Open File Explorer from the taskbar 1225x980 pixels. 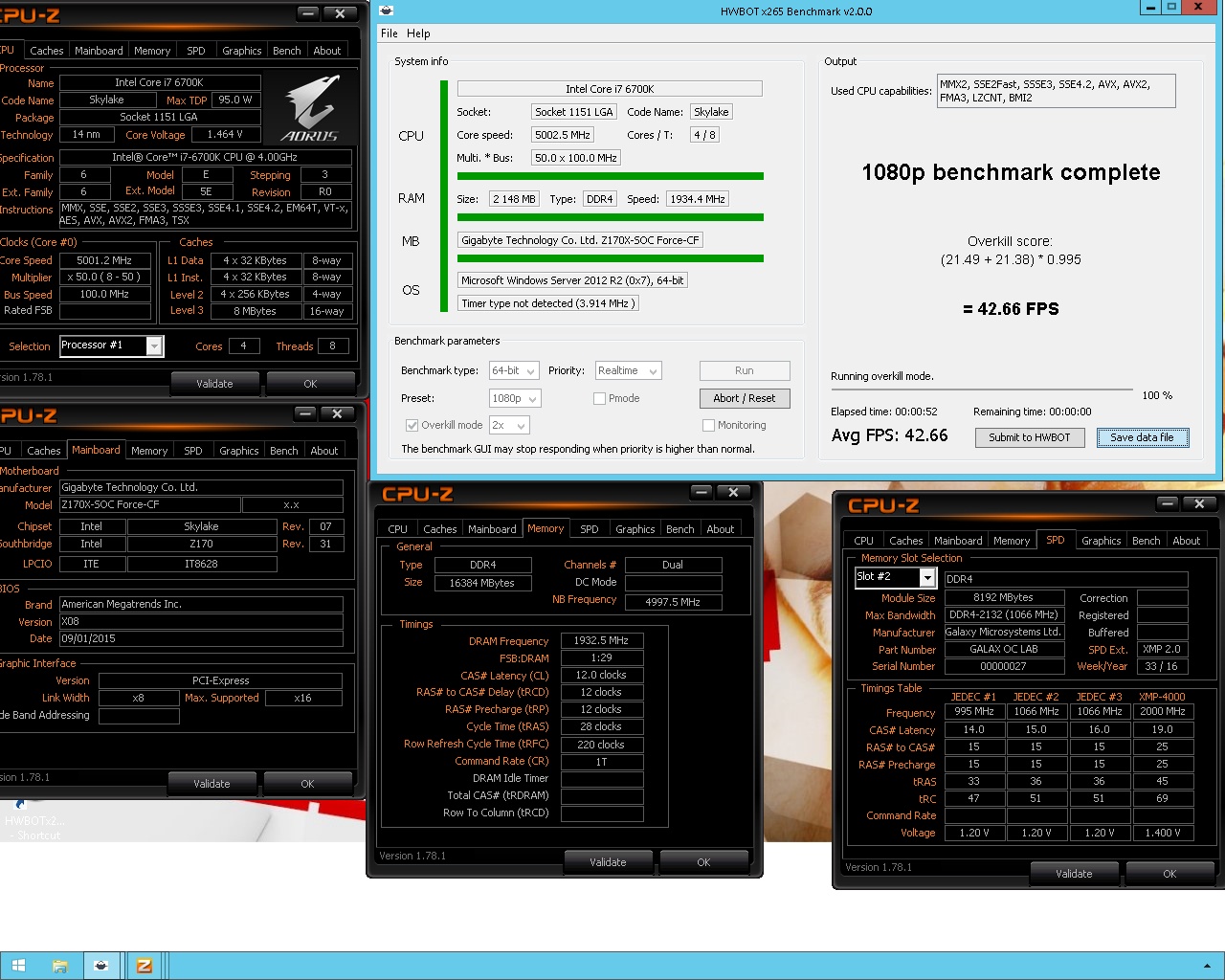tap(60, 966)
